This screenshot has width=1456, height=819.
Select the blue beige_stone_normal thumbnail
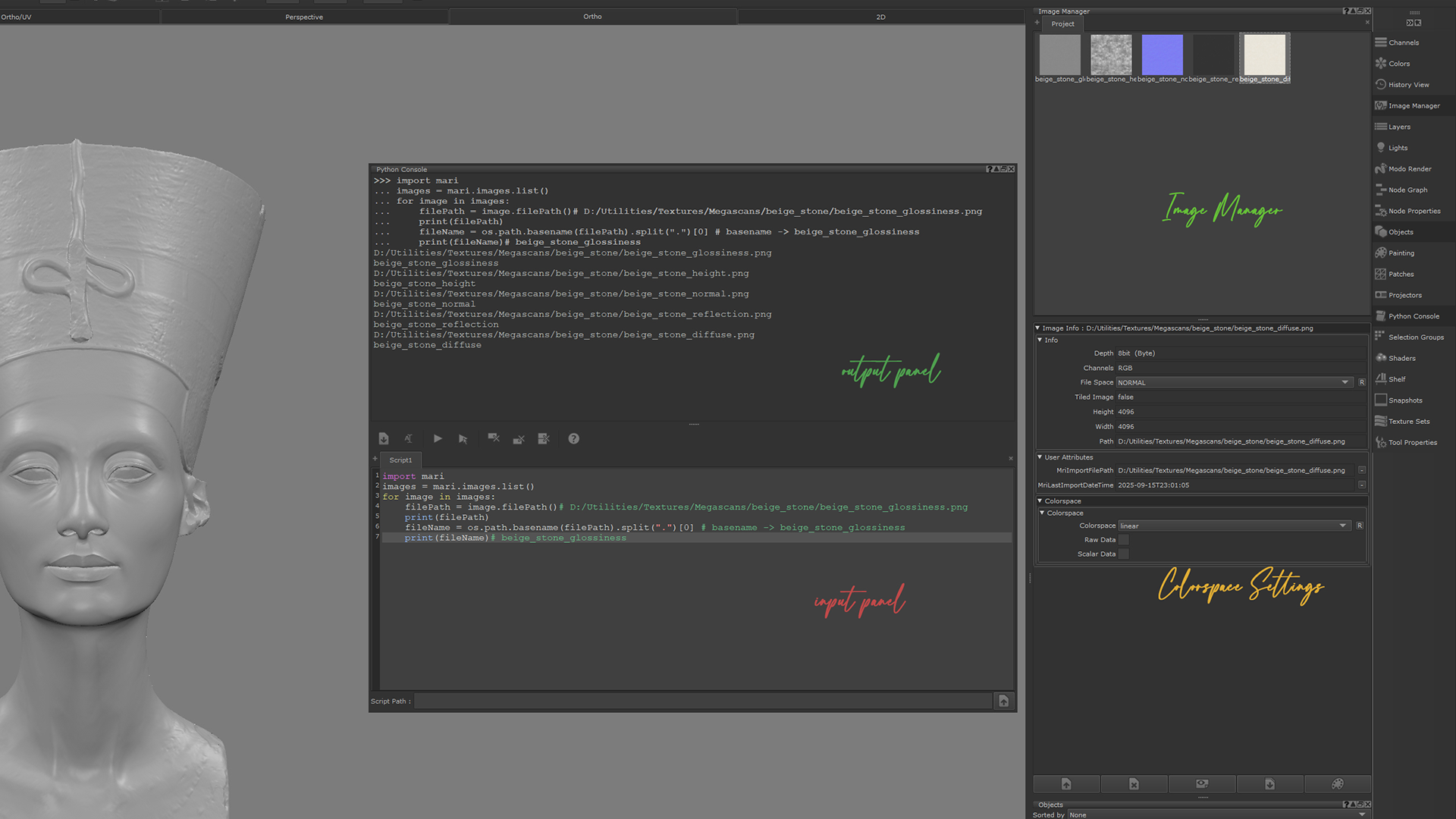(1162, 55)
